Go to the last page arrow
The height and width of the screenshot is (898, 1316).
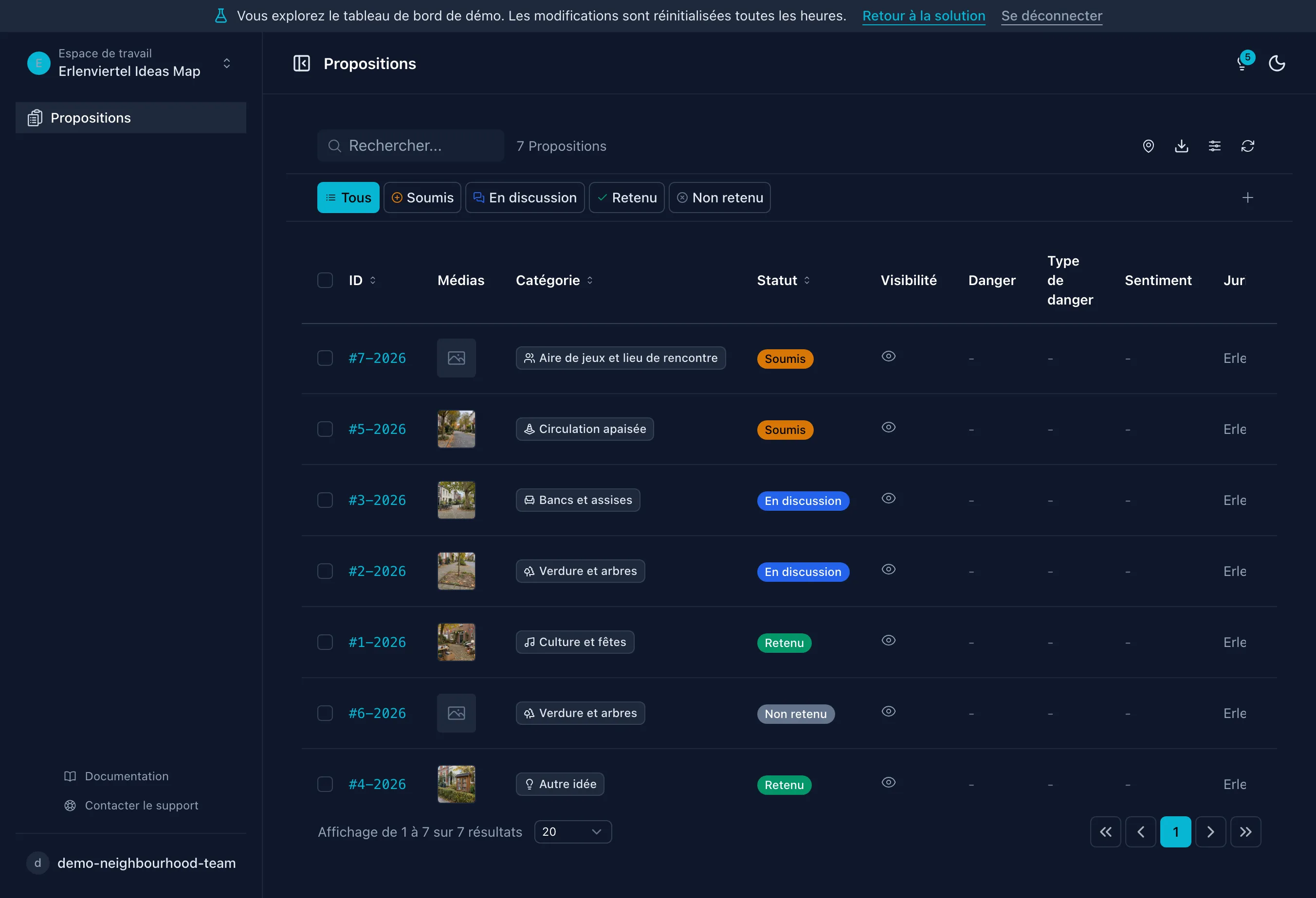click(1245, 832)
